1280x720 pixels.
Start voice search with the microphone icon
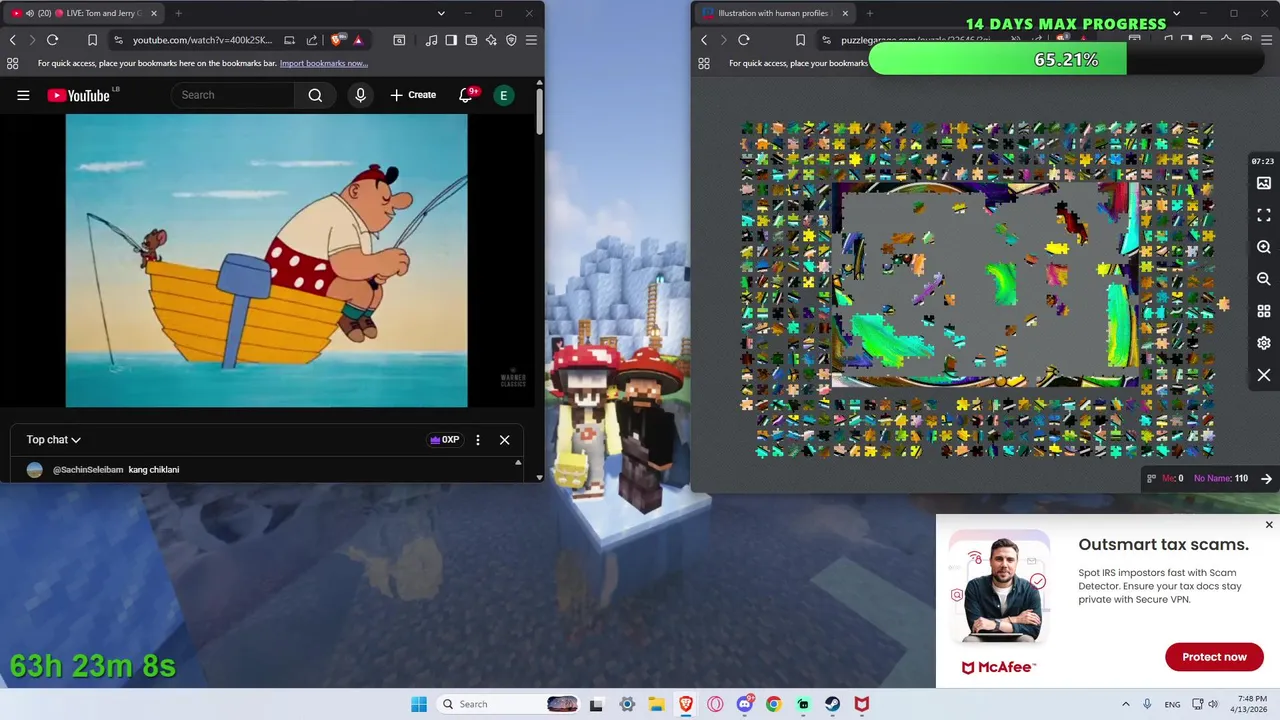pos(360,95)
